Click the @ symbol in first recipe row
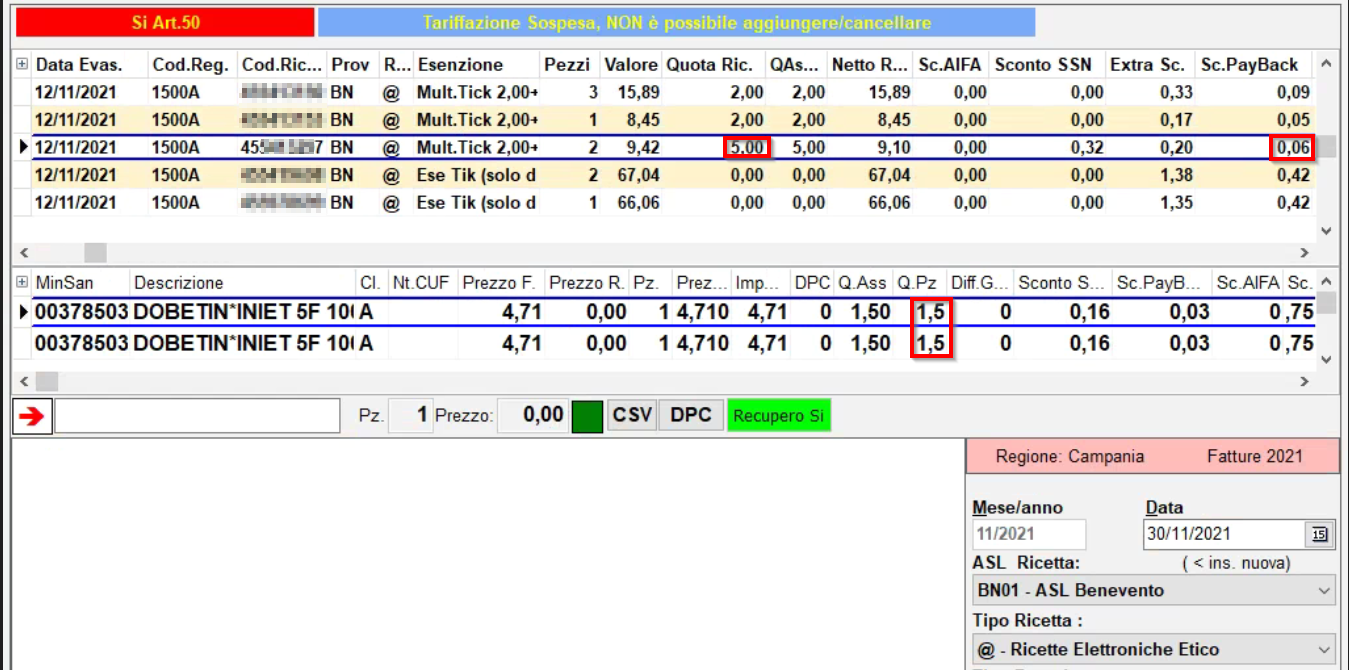This screenshot has width=1349, height=670. click(x=391, y=93)
